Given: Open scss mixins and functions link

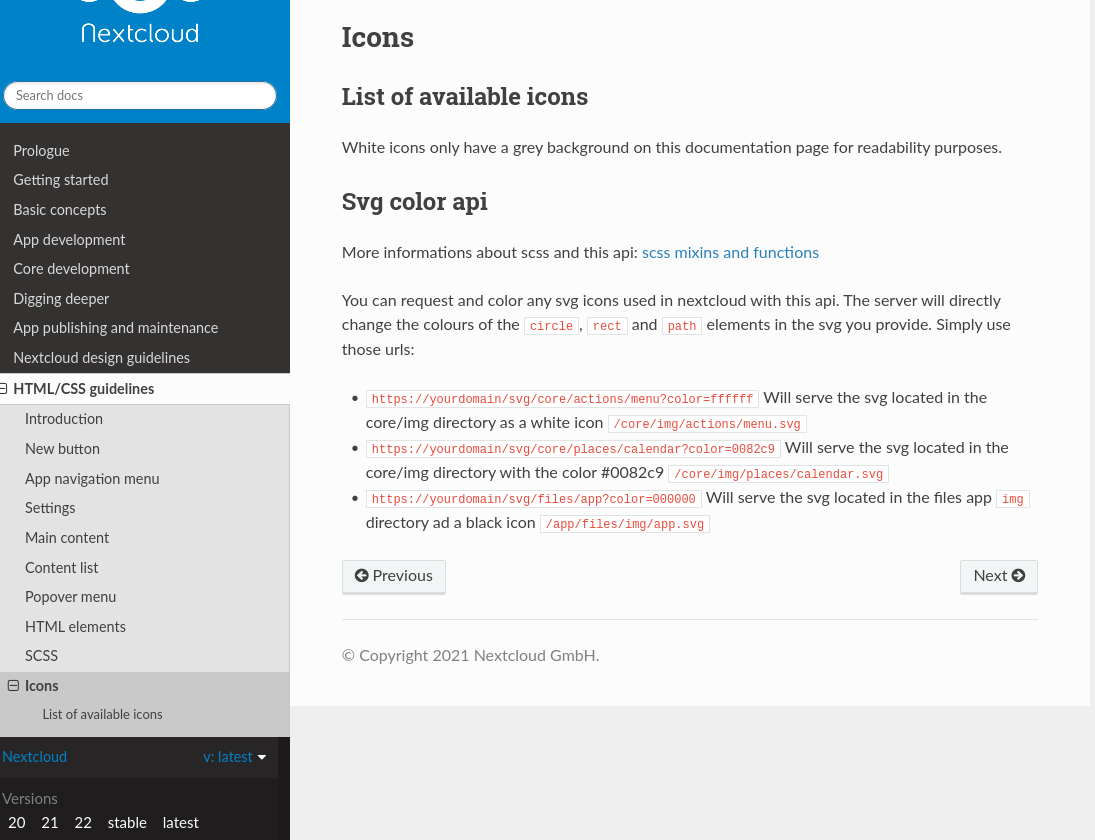Looking at the screenshot, I should [x=730, y=253].
